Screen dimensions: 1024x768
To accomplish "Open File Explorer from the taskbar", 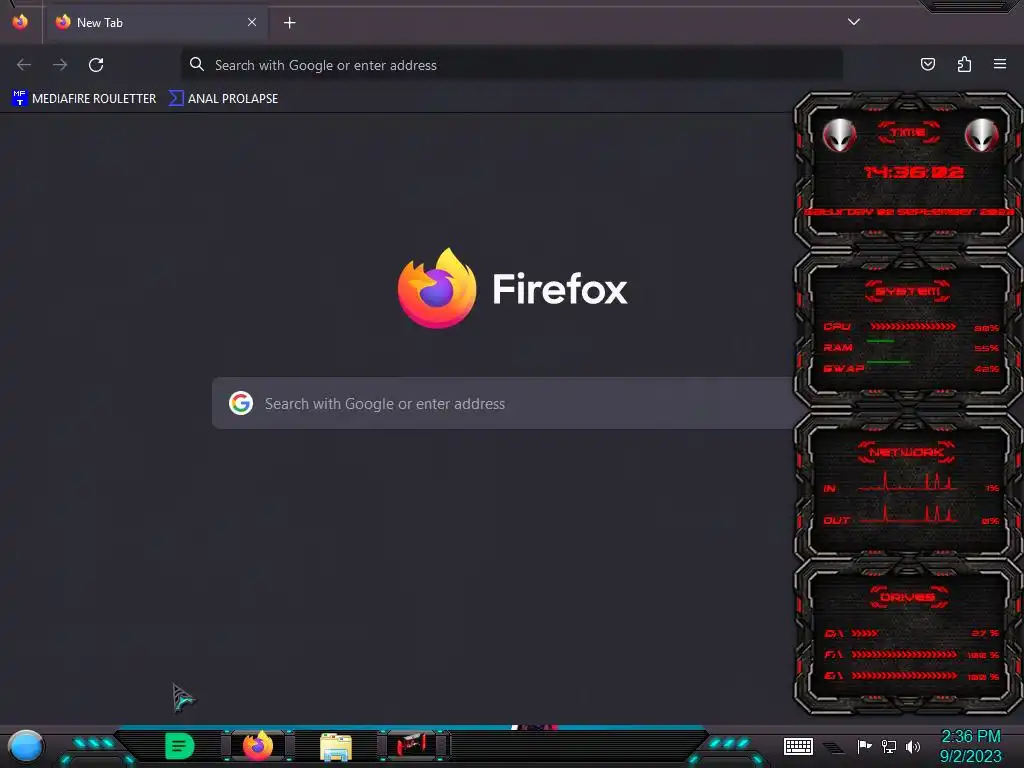I will 336,747.
